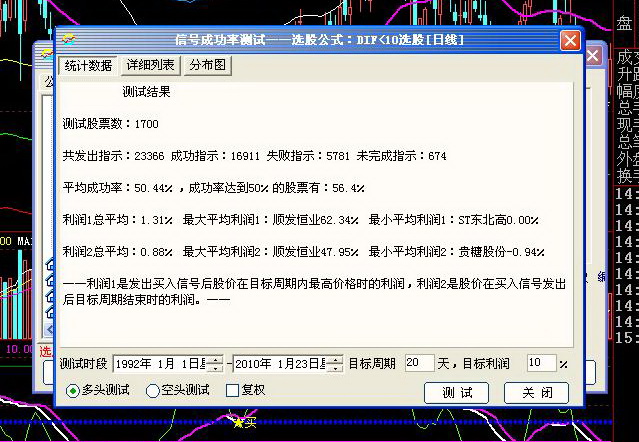Click the 最大平均利润1：顺发恒业62.34% text
639x442 pixels.
click(271, 220)
